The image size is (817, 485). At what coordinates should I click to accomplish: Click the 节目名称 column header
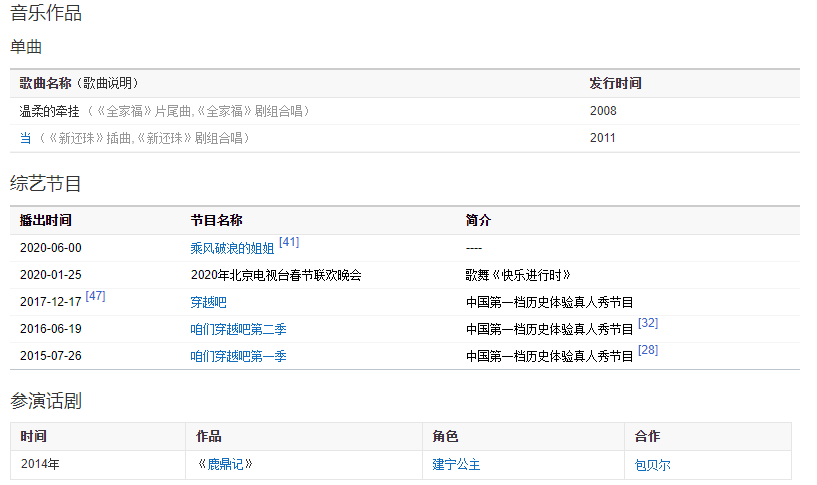pyautogui.click(x=216, y=220)
